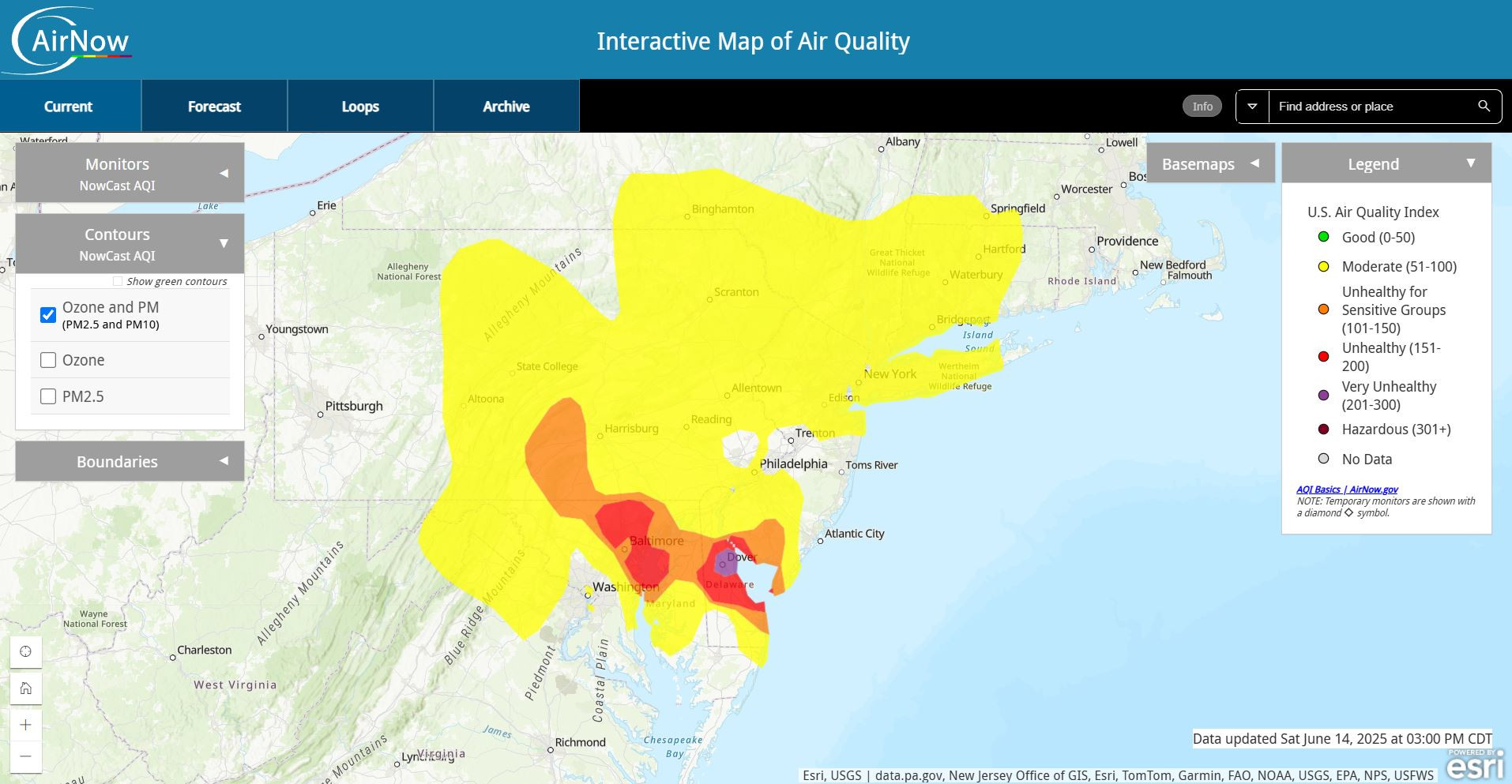The image size is (1512, 784).
Task: Click the New York map label
Action: [890, 373]
